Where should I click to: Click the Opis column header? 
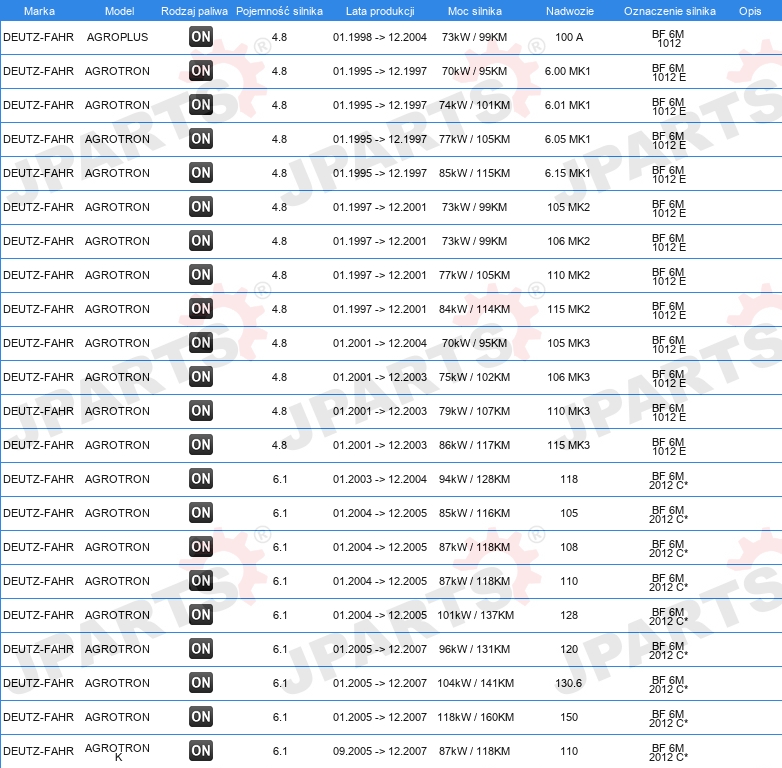[x=750, y=11]
